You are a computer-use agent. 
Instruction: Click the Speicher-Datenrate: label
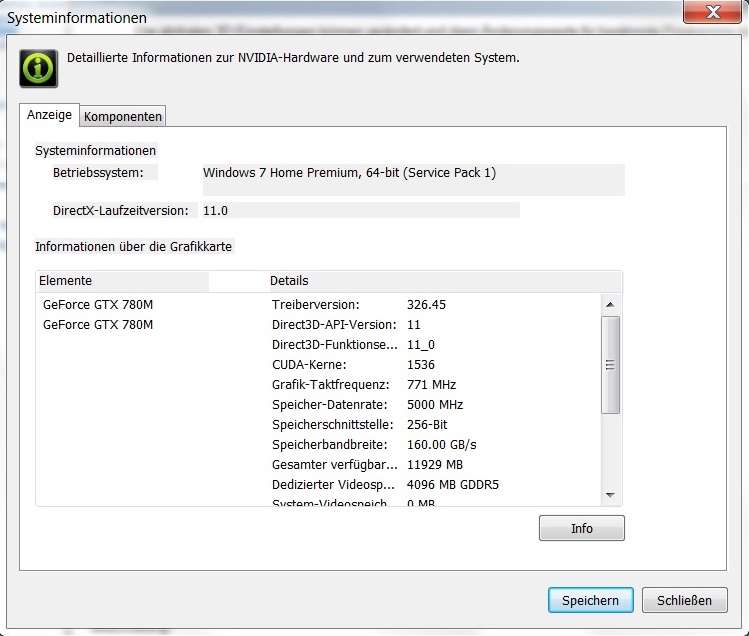[330, 405]
